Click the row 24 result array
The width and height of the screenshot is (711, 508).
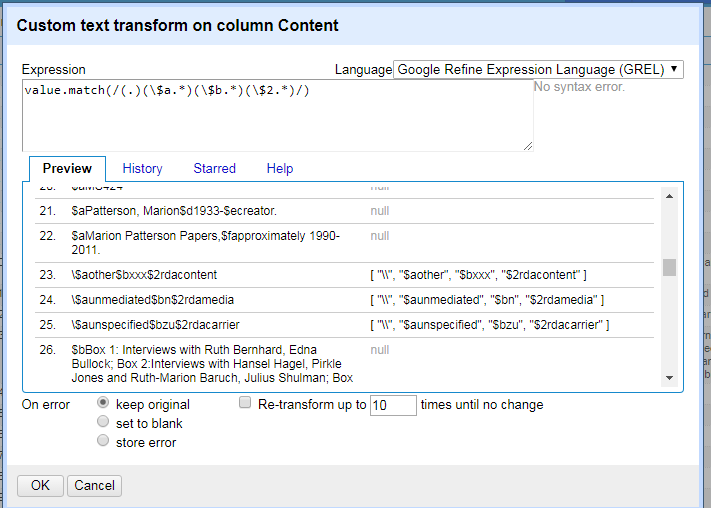[487, 300]
